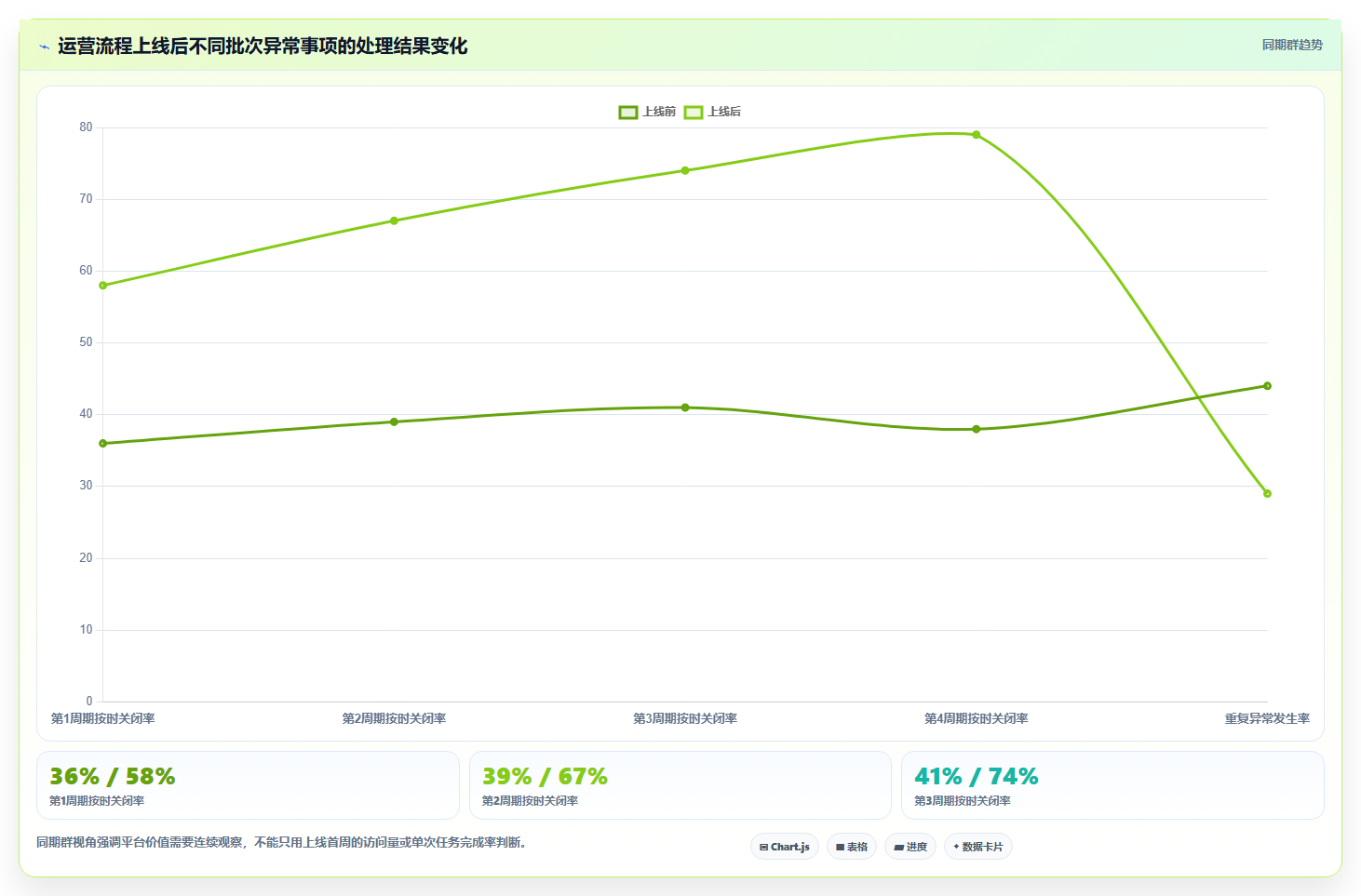Select the 上线前 data point at 第3周期 (41)
This screenshot has height=896, width=1361.
tap(685, 408)
